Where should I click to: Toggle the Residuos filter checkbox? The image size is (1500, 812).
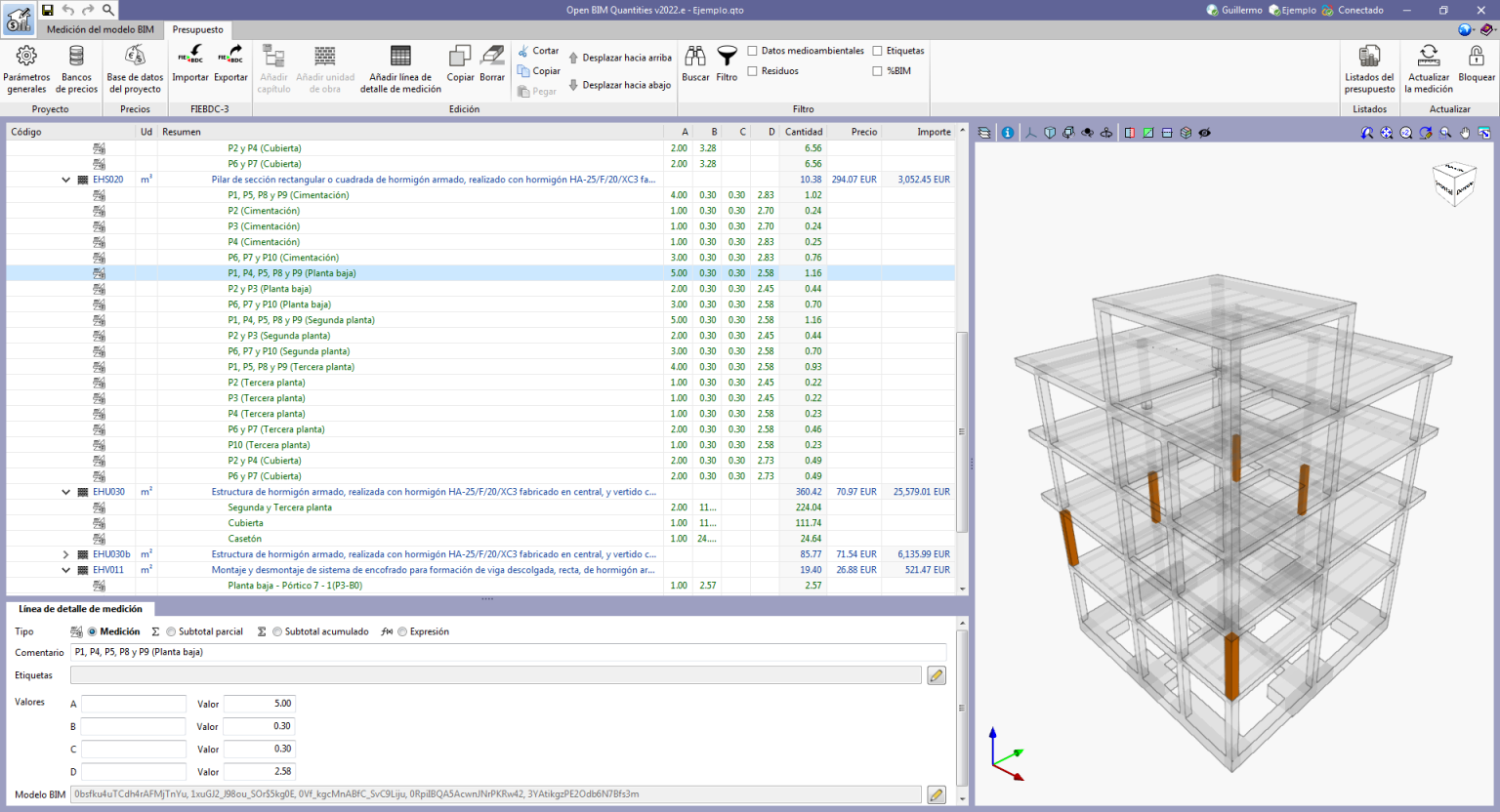click(x=752, y=71)
